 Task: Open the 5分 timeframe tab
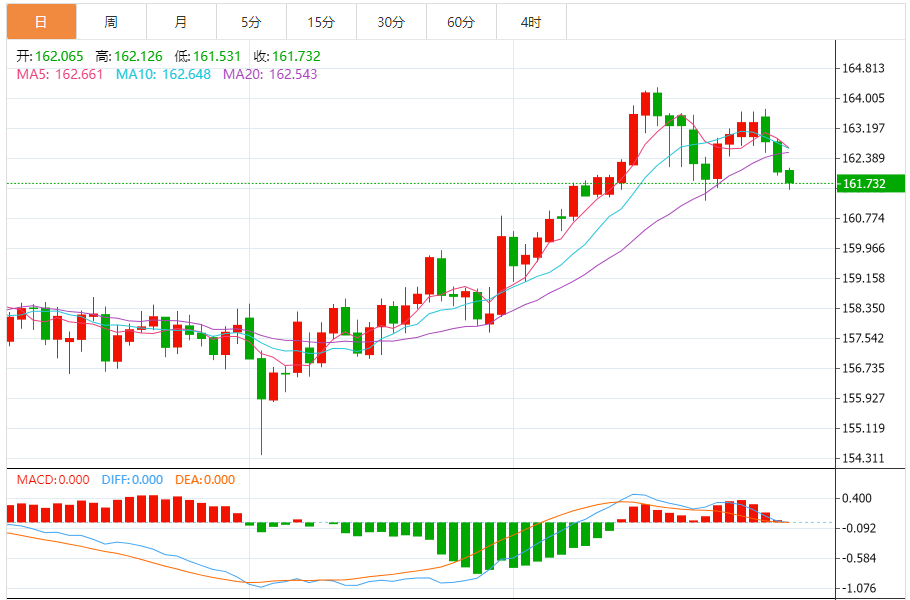point(251,22)
